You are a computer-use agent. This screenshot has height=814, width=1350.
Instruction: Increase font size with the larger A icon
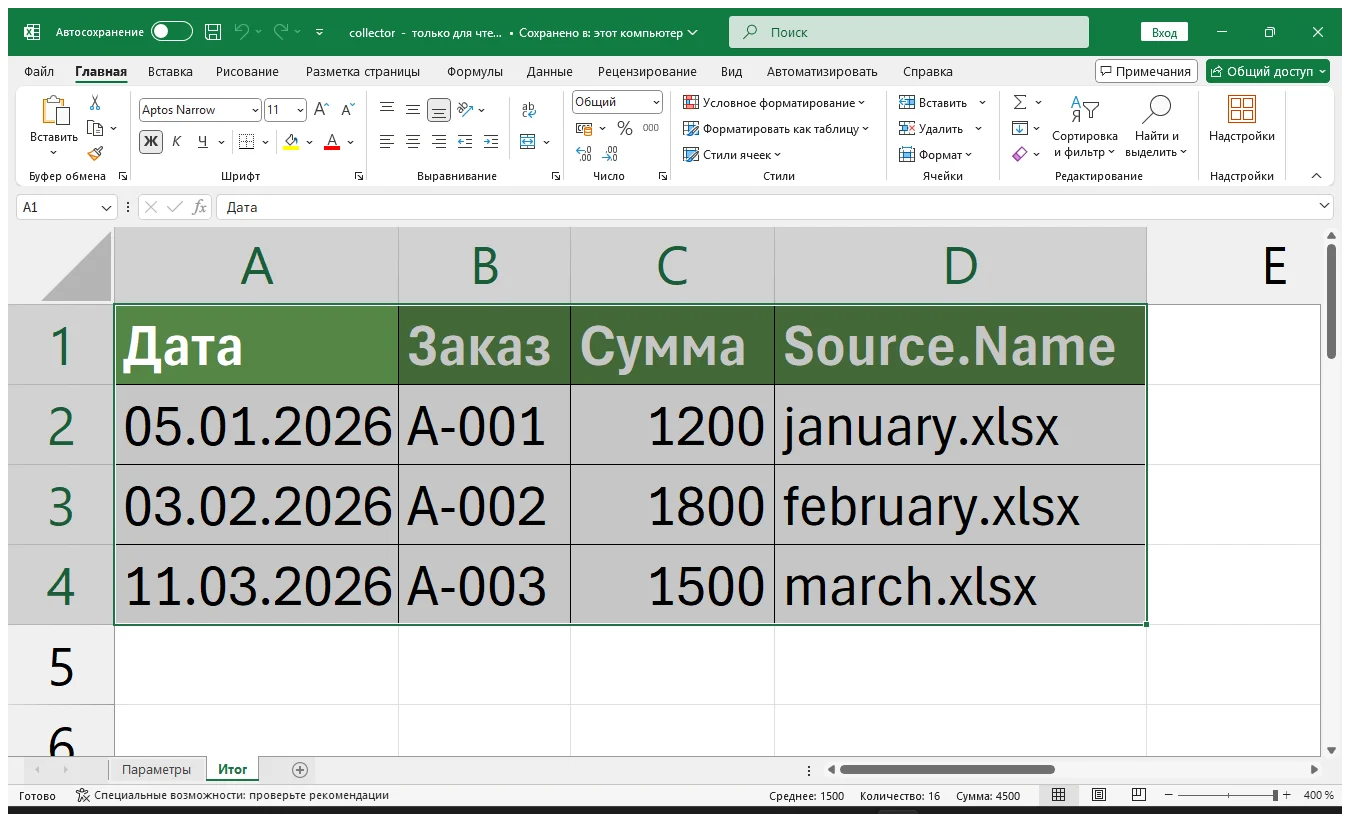pyautogui.click(x=321, y=110)
